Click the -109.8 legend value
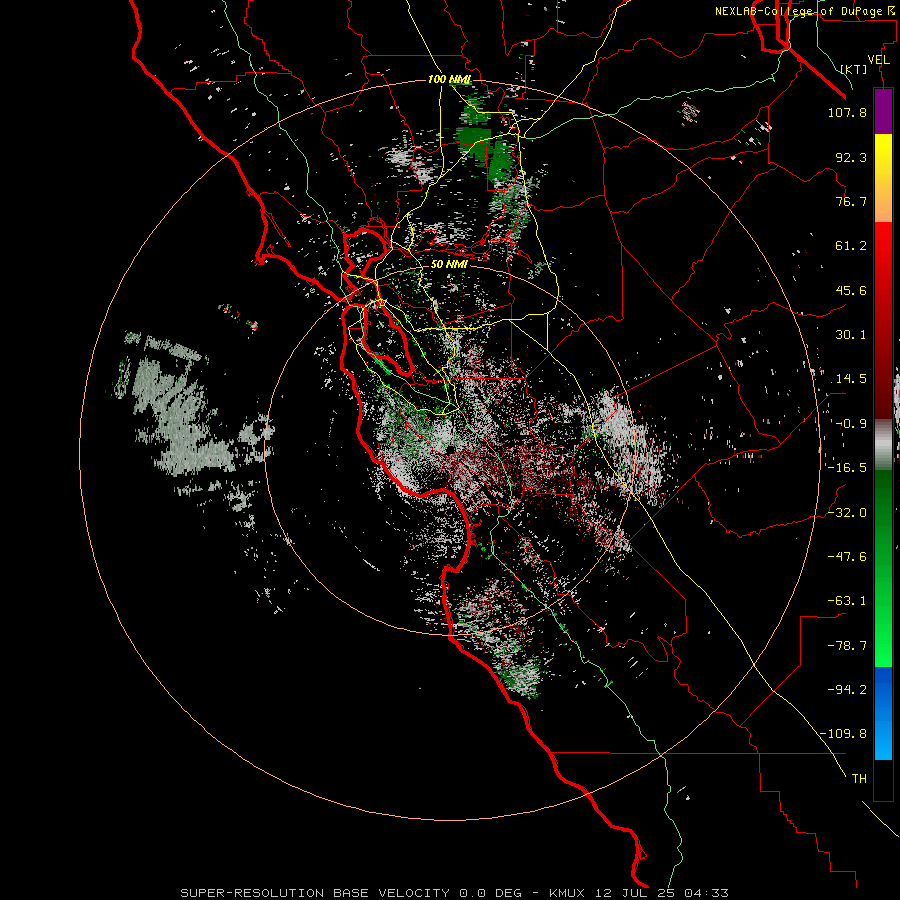Screen dimensions: 900x900 tap(843, 734)
